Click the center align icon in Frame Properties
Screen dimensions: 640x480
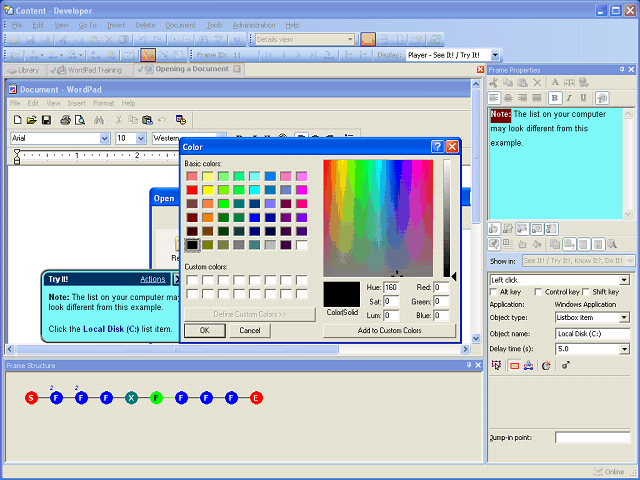pyautogui.click(x=508, y=98)
